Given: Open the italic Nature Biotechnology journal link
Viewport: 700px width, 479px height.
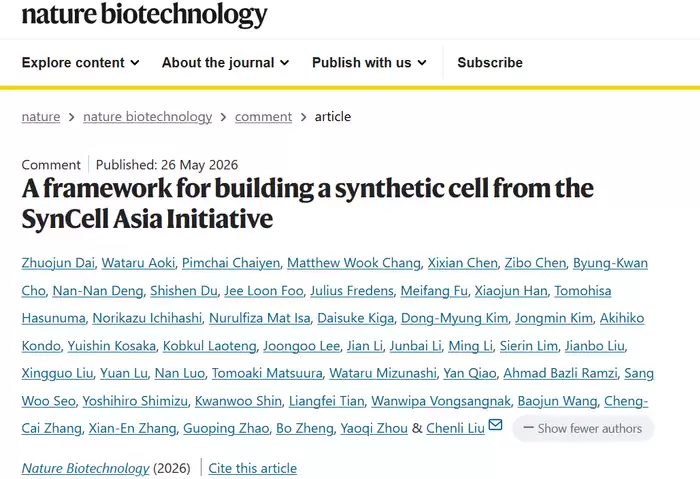Looking at the screenshot, I should pyautogui.click(x=85, y=468).
